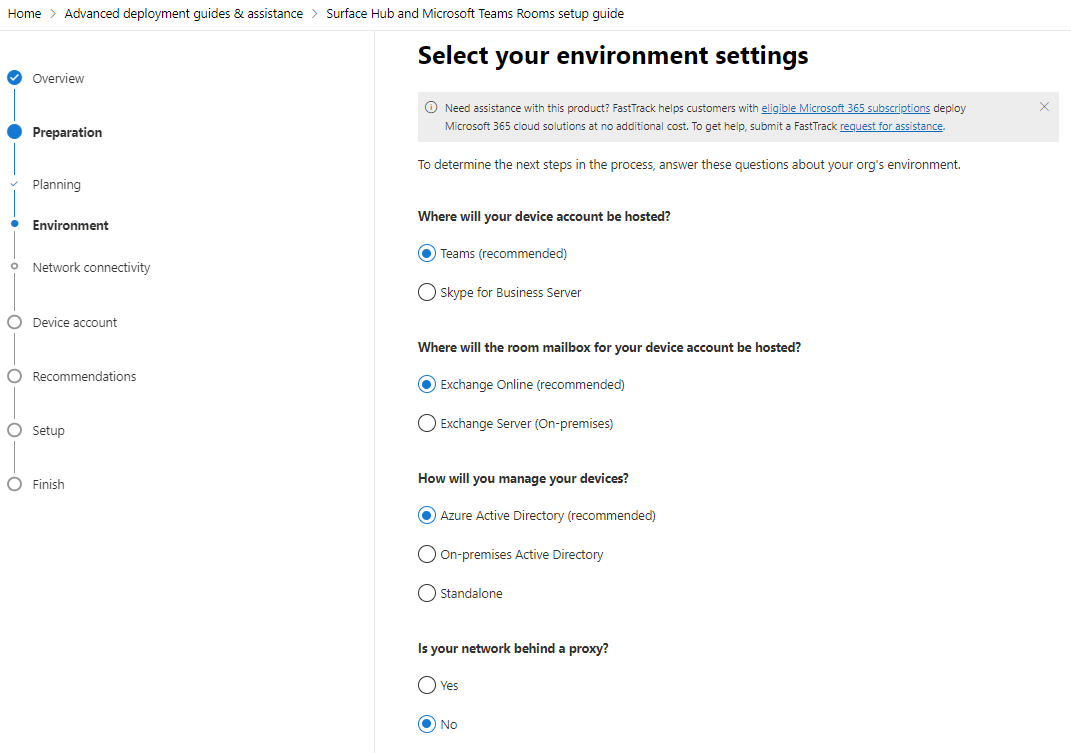Click Home breadcrumb link

point(24,14)
